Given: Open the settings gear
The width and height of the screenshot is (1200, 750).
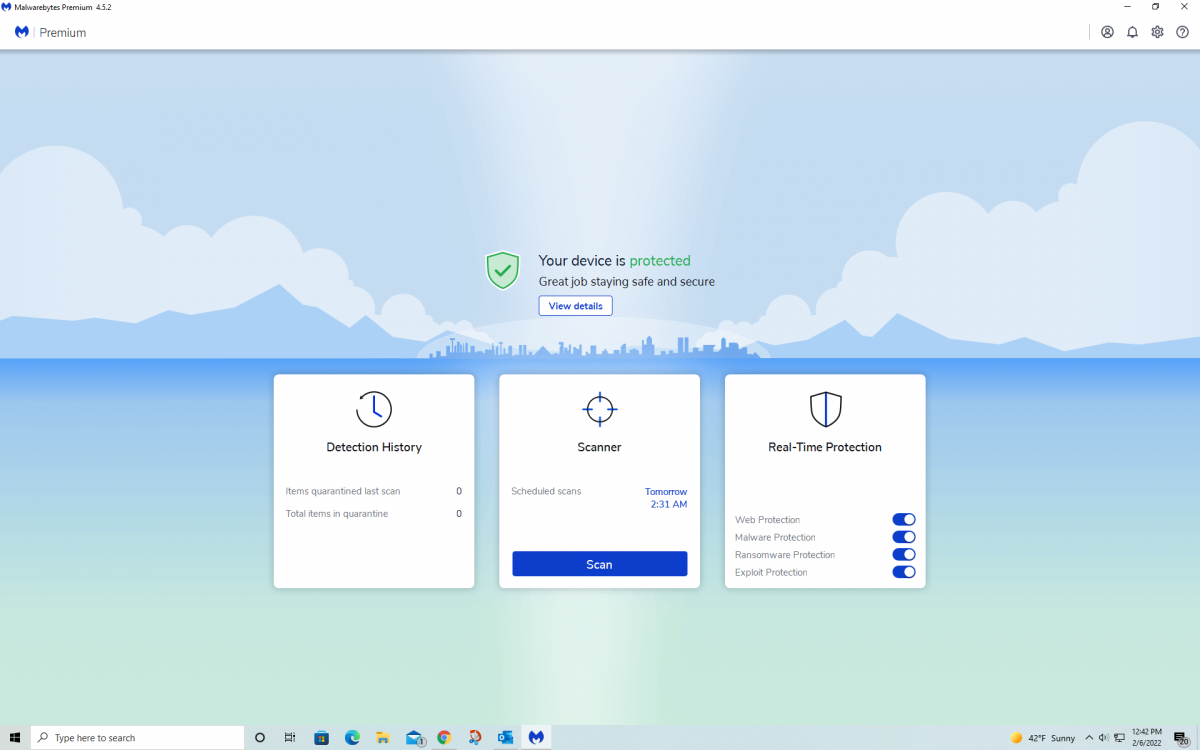Looking at the screenshot, I should point(1157,32).
